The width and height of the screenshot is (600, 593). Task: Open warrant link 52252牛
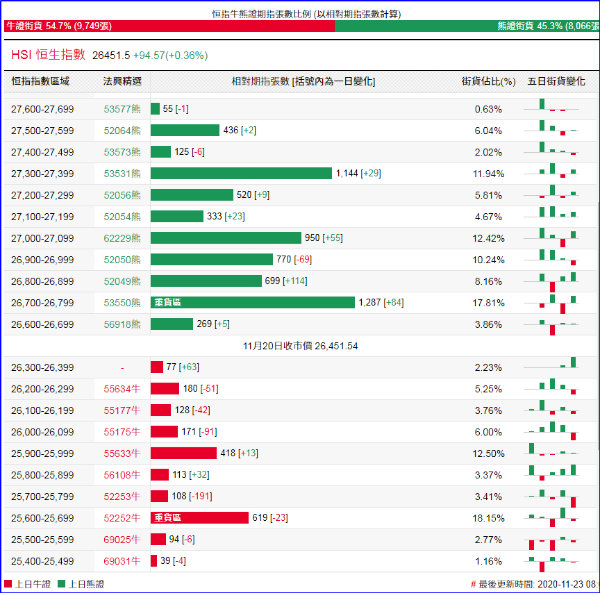pyautogui.click(x=122, y=518)
